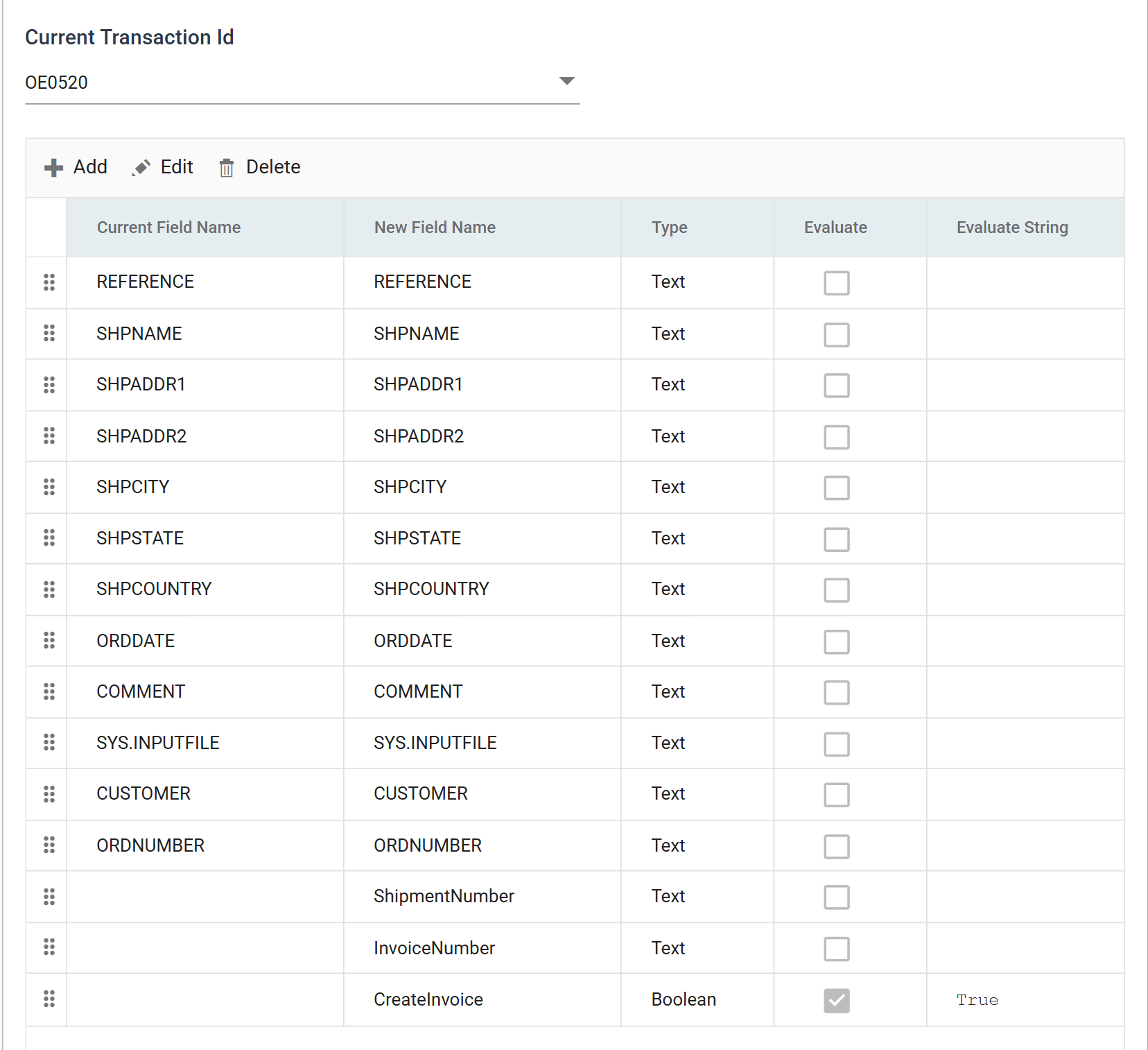
Task: Grab drag handle of REFERENCE row
Action: (x=49, y=282)
